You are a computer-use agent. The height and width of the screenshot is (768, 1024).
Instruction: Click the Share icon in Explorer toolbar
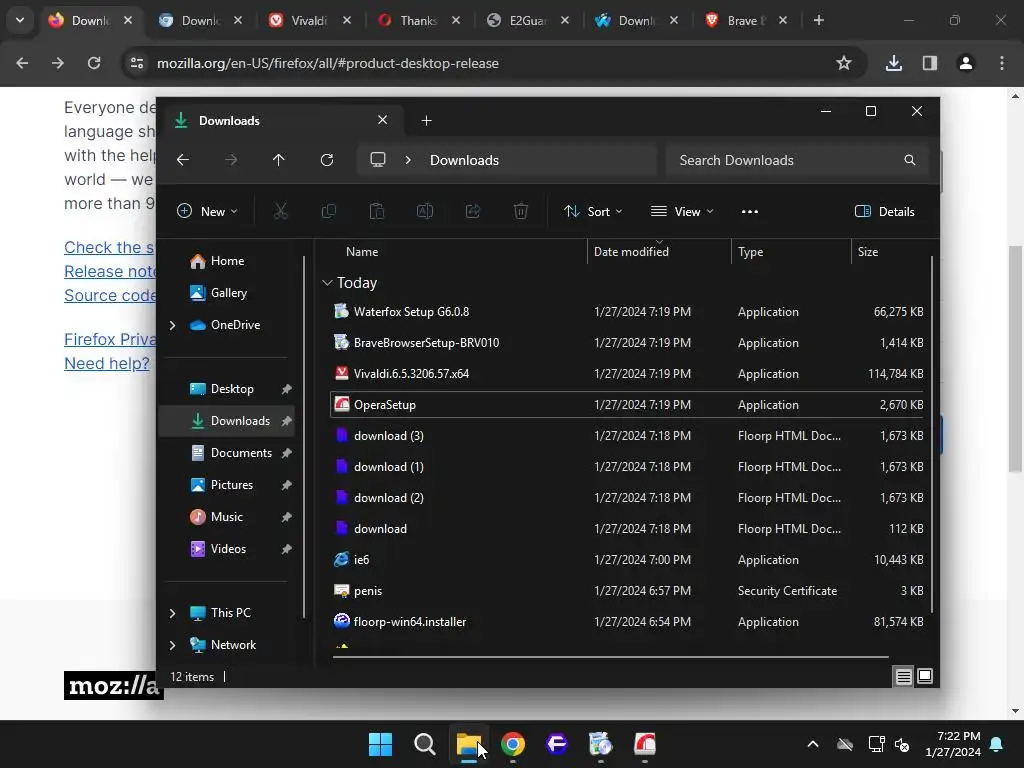tap(473, 211)
